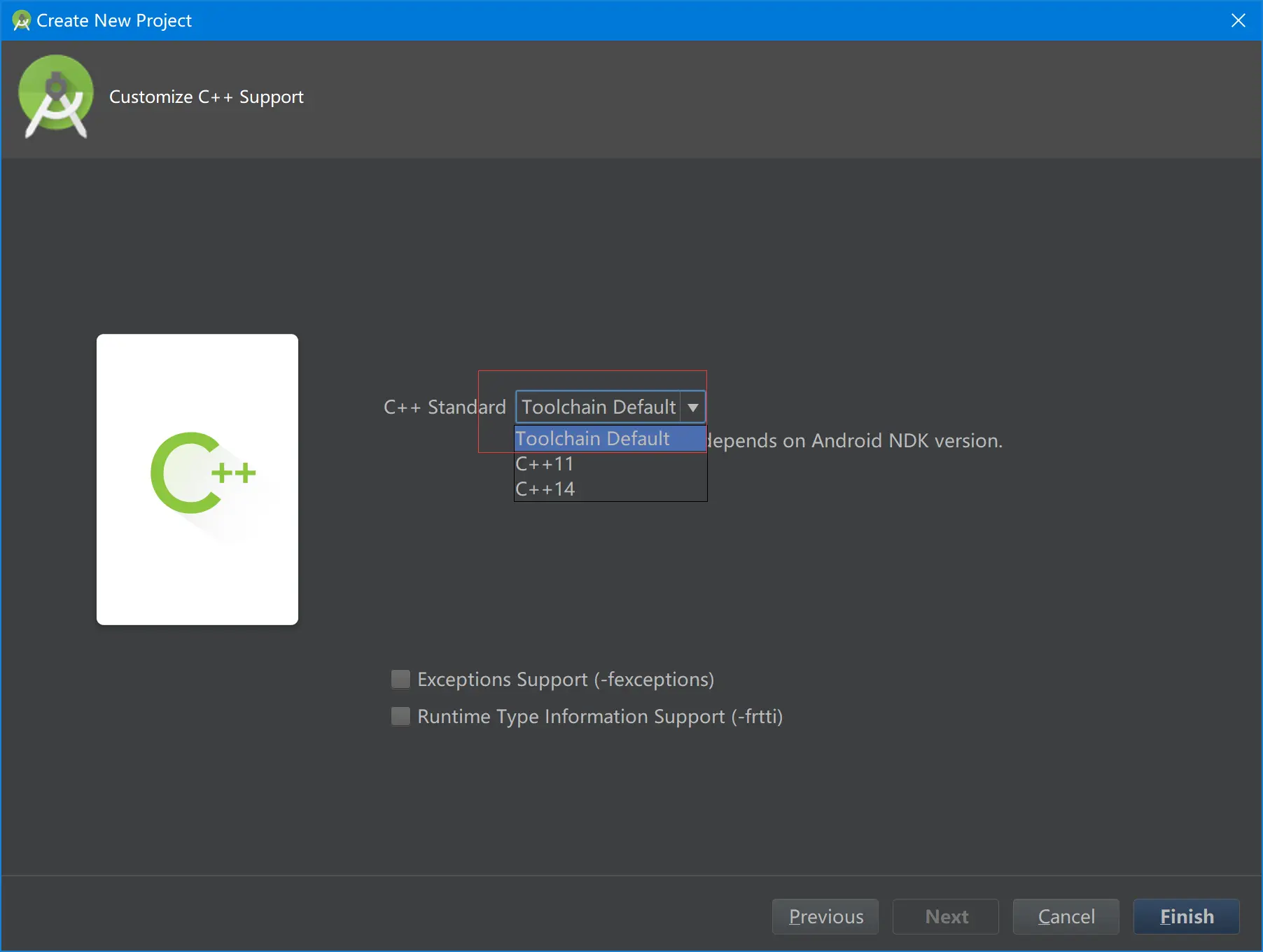Click the C++ Standard dropdown arrow
This screenshot has height=952, width=1263.
pos(693,407)
